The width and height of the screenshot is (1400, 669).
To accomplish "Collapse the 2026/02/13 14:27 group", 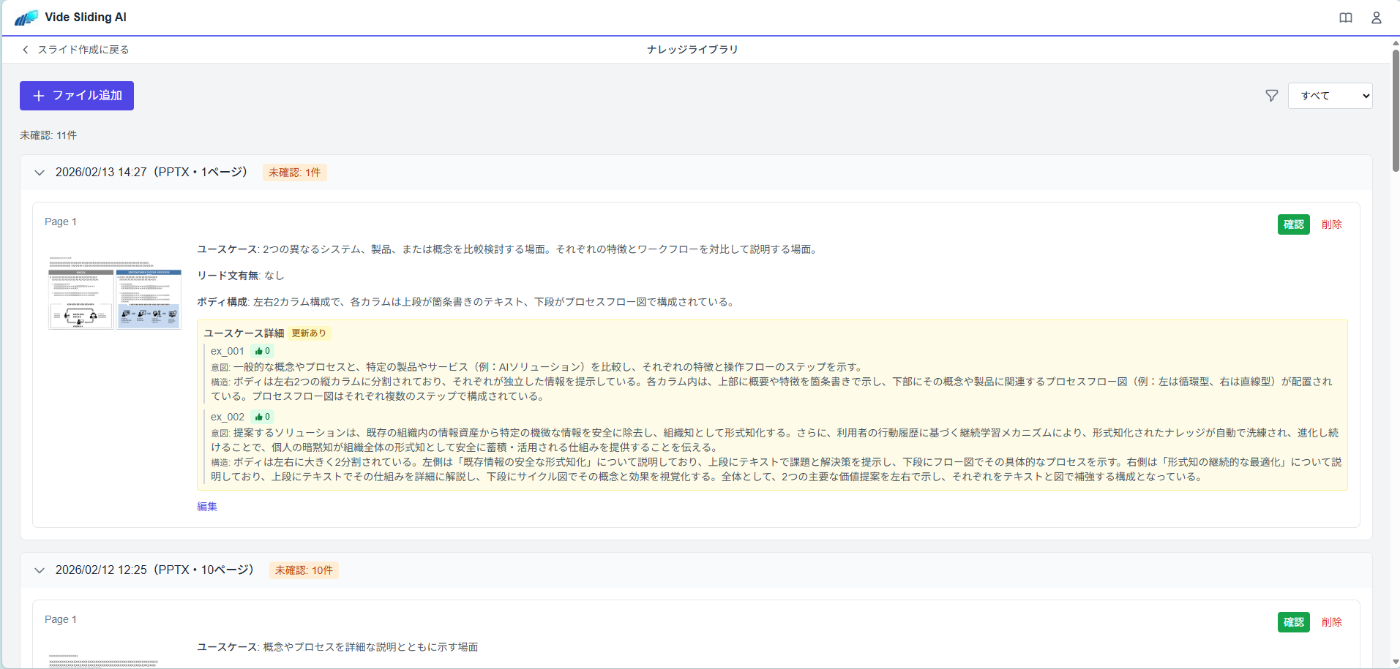I will tap(40, 172).
